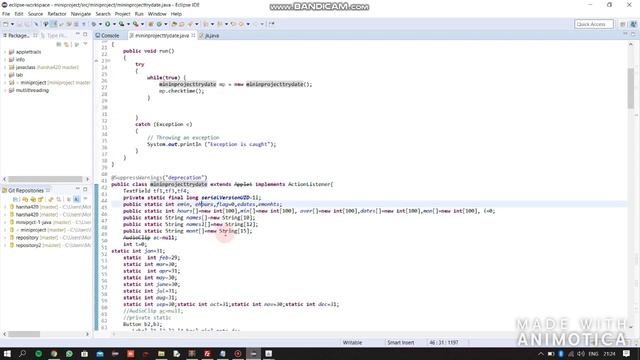This screenshot has width=640, height=360.
Task: Open the Project menu
Action: point(122,14)
